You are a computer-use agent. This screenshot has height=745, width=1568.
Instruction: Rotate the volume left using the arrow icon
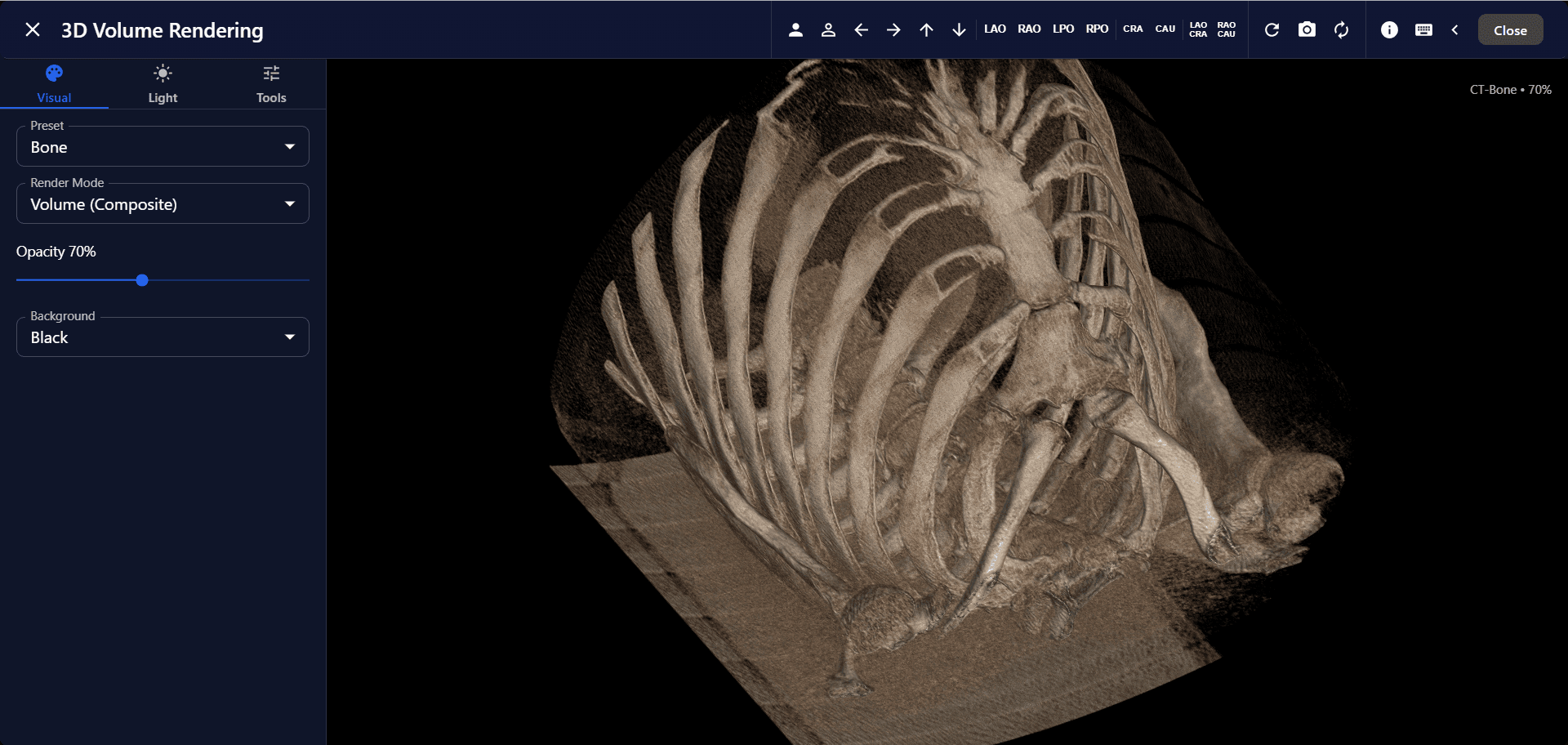click(861, 29)
